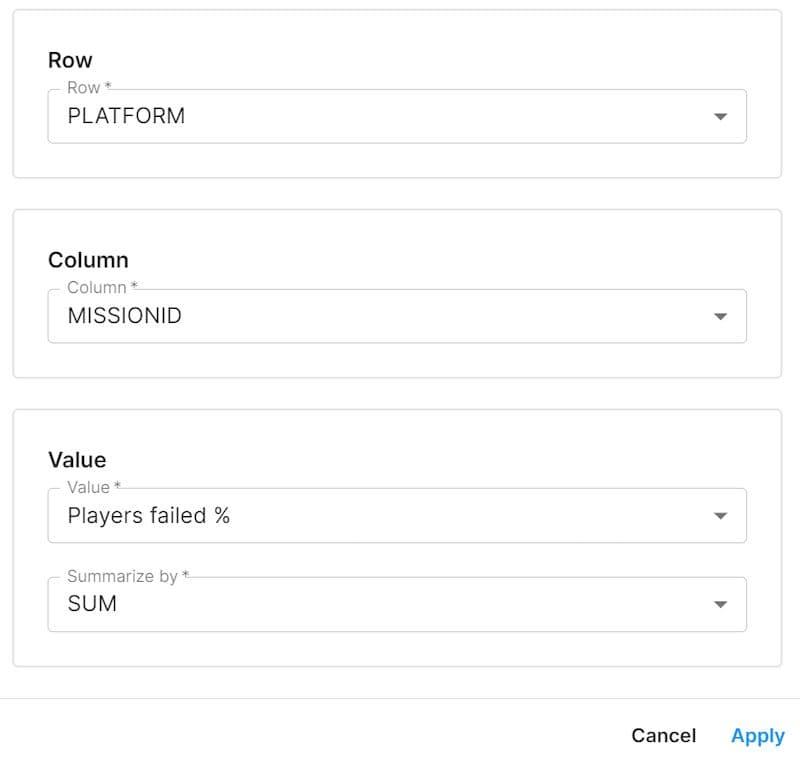Apply the pivot table configuration

coord(757,736)
